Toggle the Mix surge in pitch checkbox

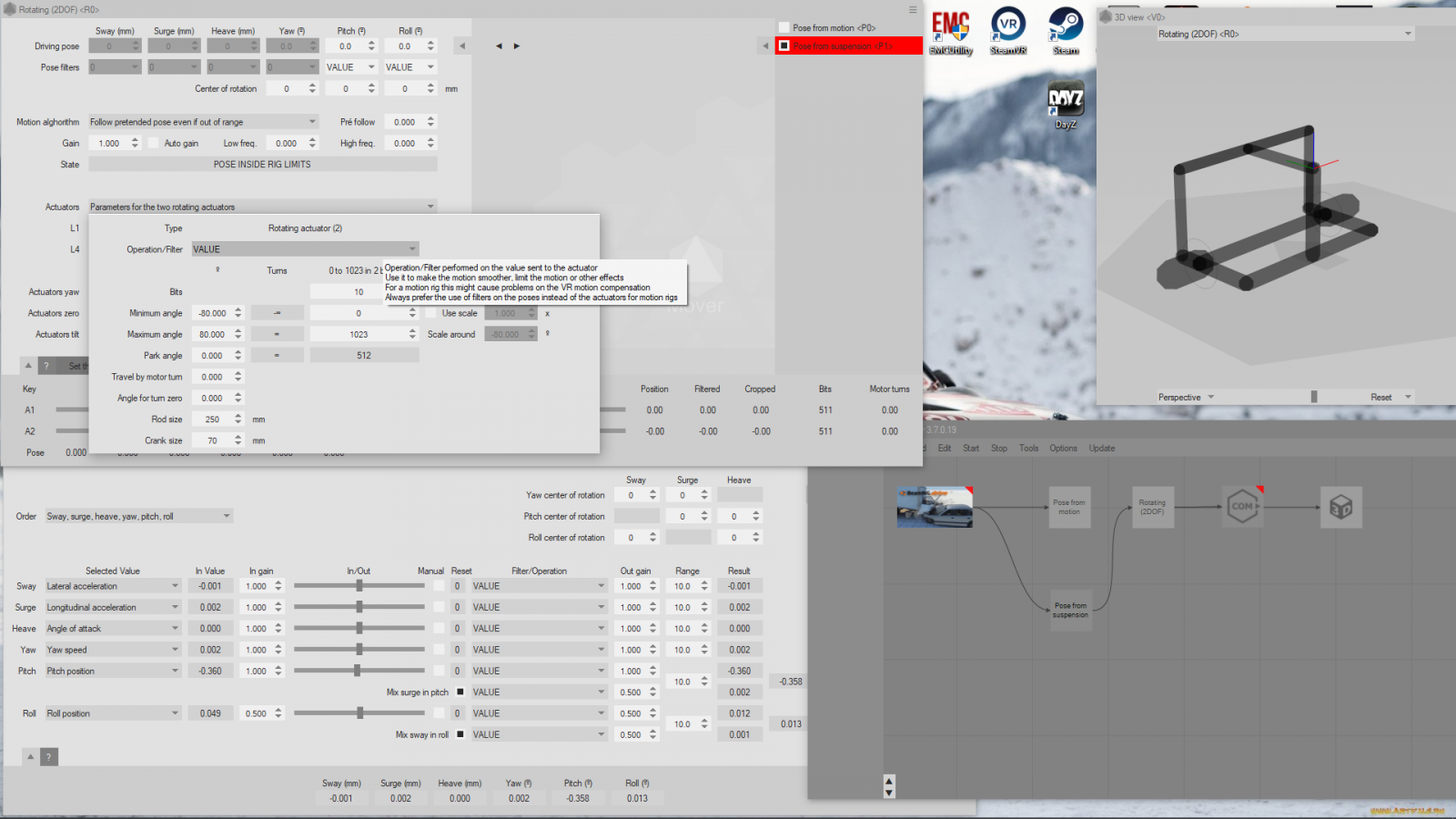tap(460, 692)
